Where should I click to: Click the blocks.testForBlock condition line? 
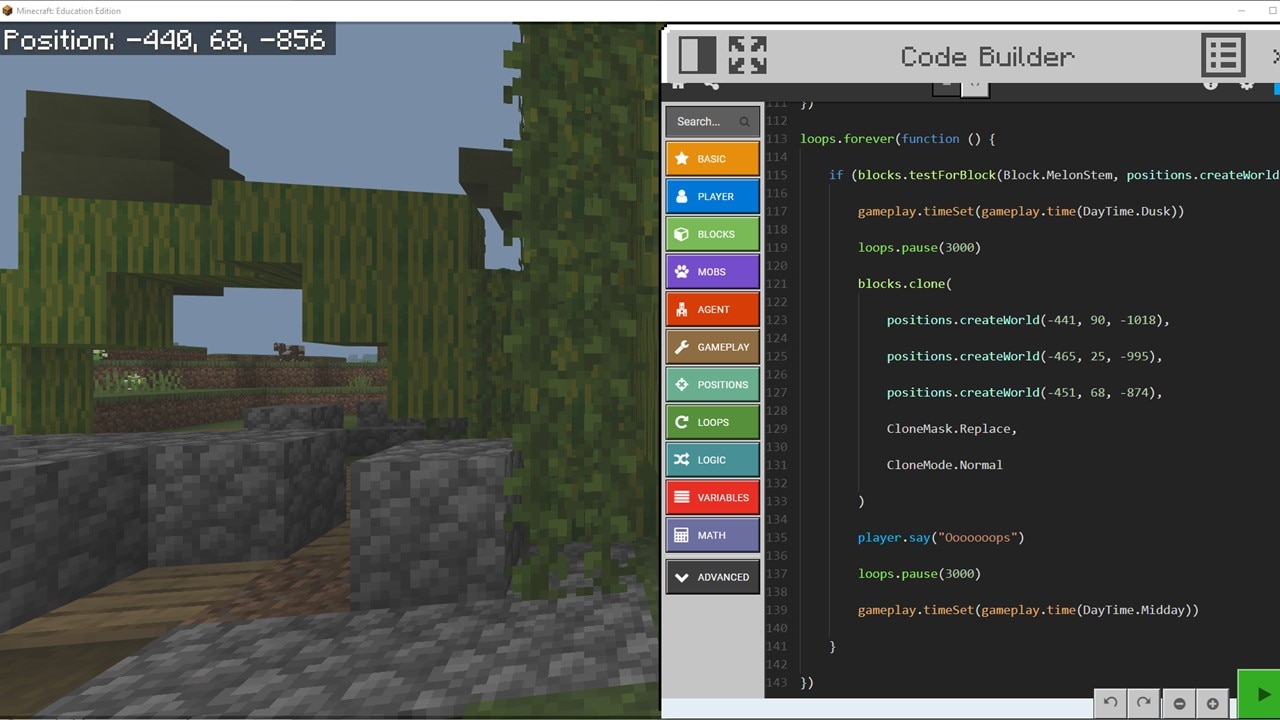click(1054, 175)
